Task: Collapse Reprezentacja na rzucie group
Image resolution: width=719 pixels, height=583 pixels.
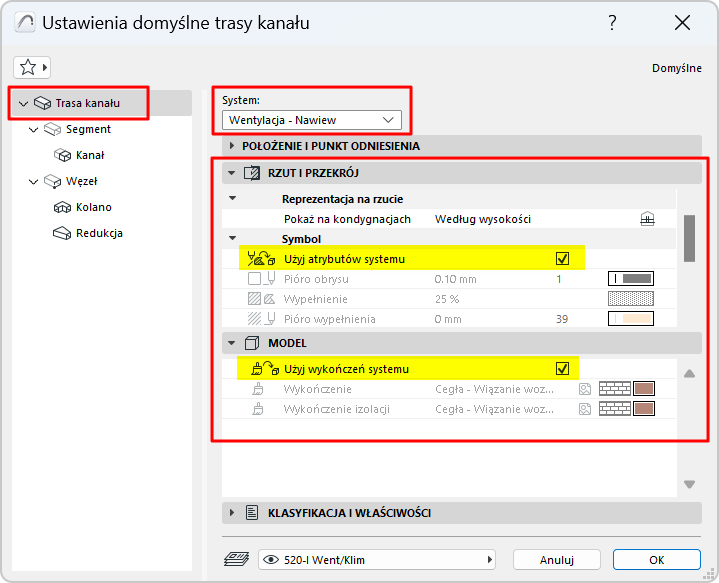Action: tap(232, 199)
